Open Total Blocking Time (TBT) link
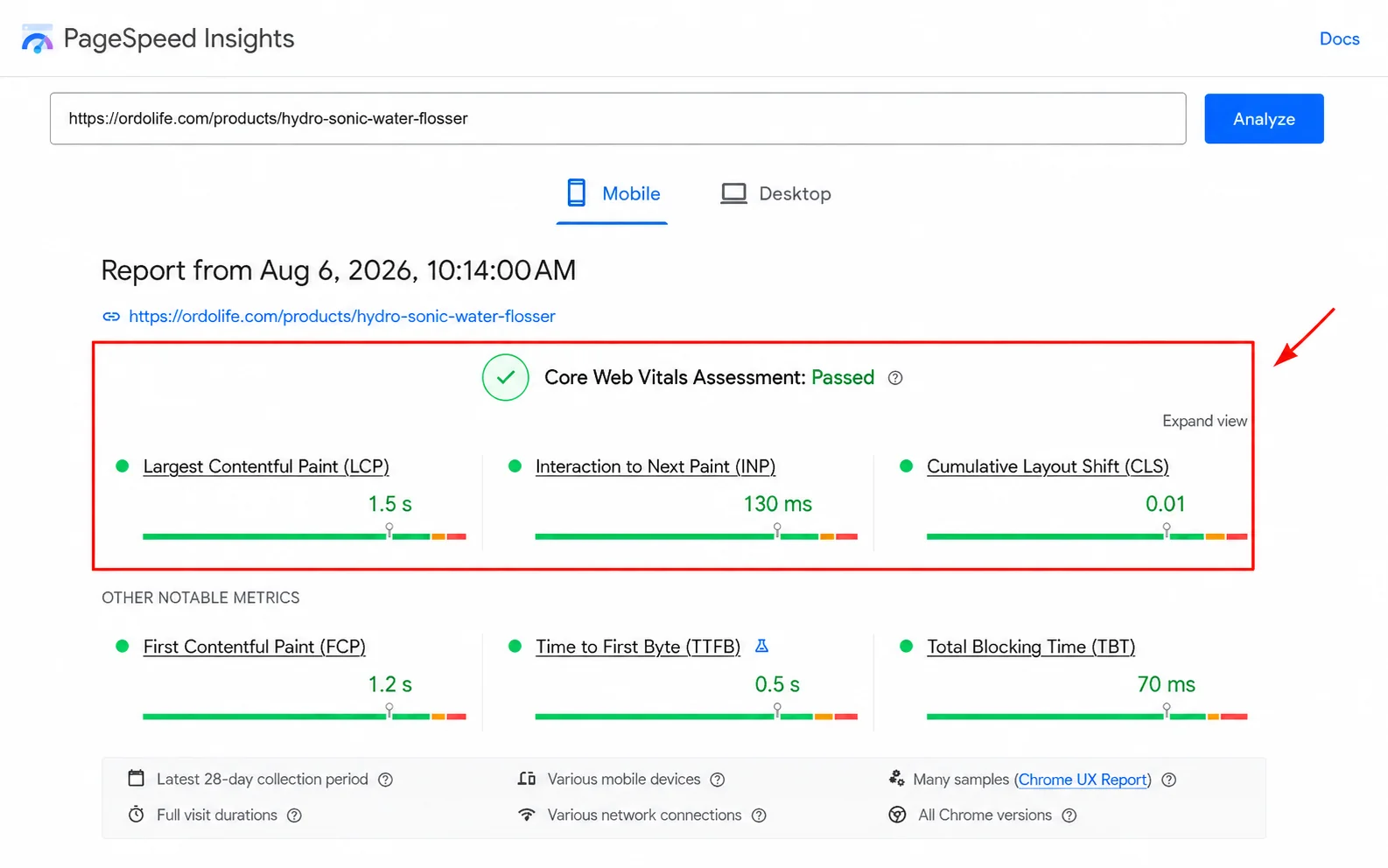 coord(1031,647)
